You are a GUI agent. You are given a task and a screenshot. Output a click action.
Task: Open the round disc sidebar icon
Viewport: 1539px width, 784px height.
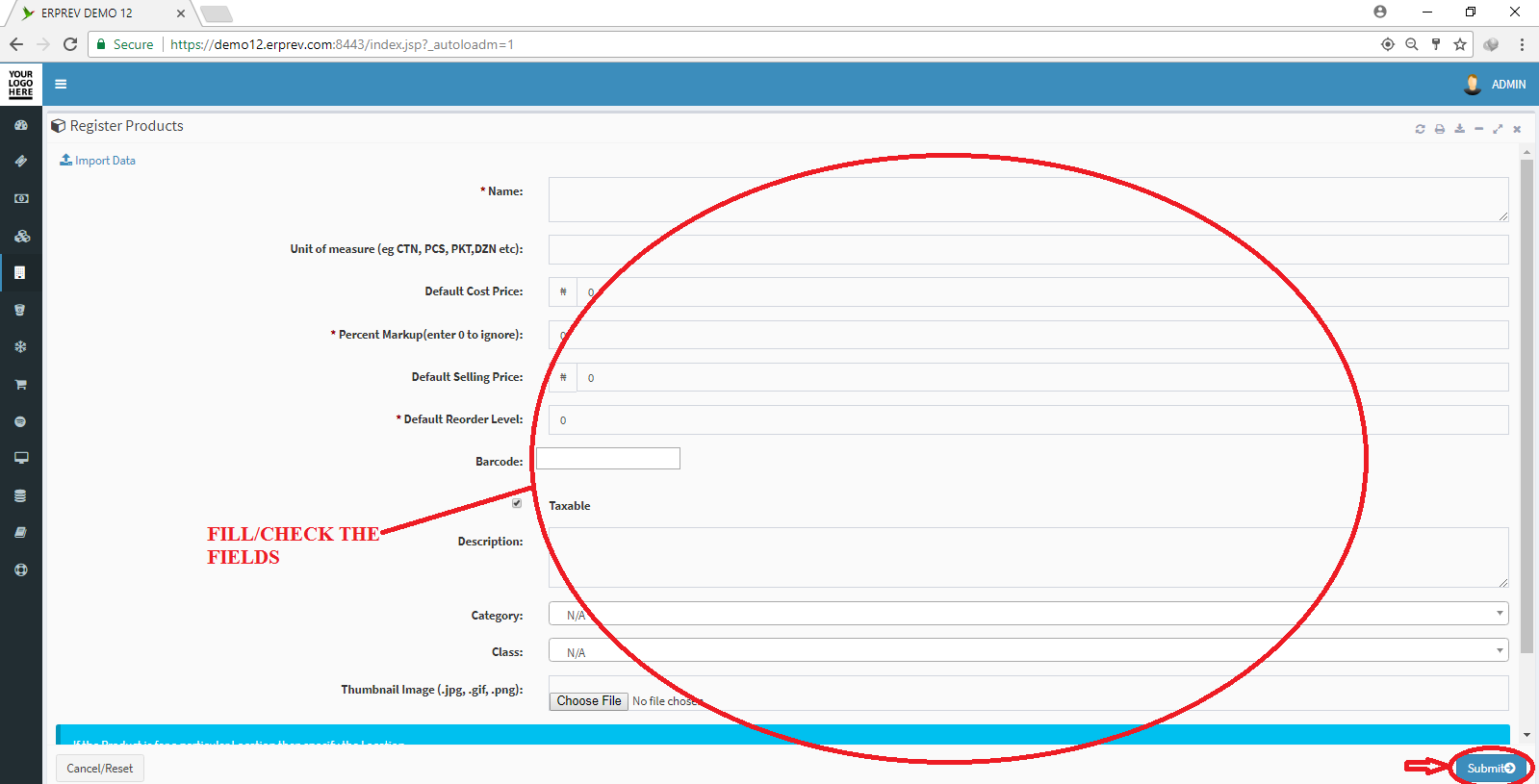(20, 421)
